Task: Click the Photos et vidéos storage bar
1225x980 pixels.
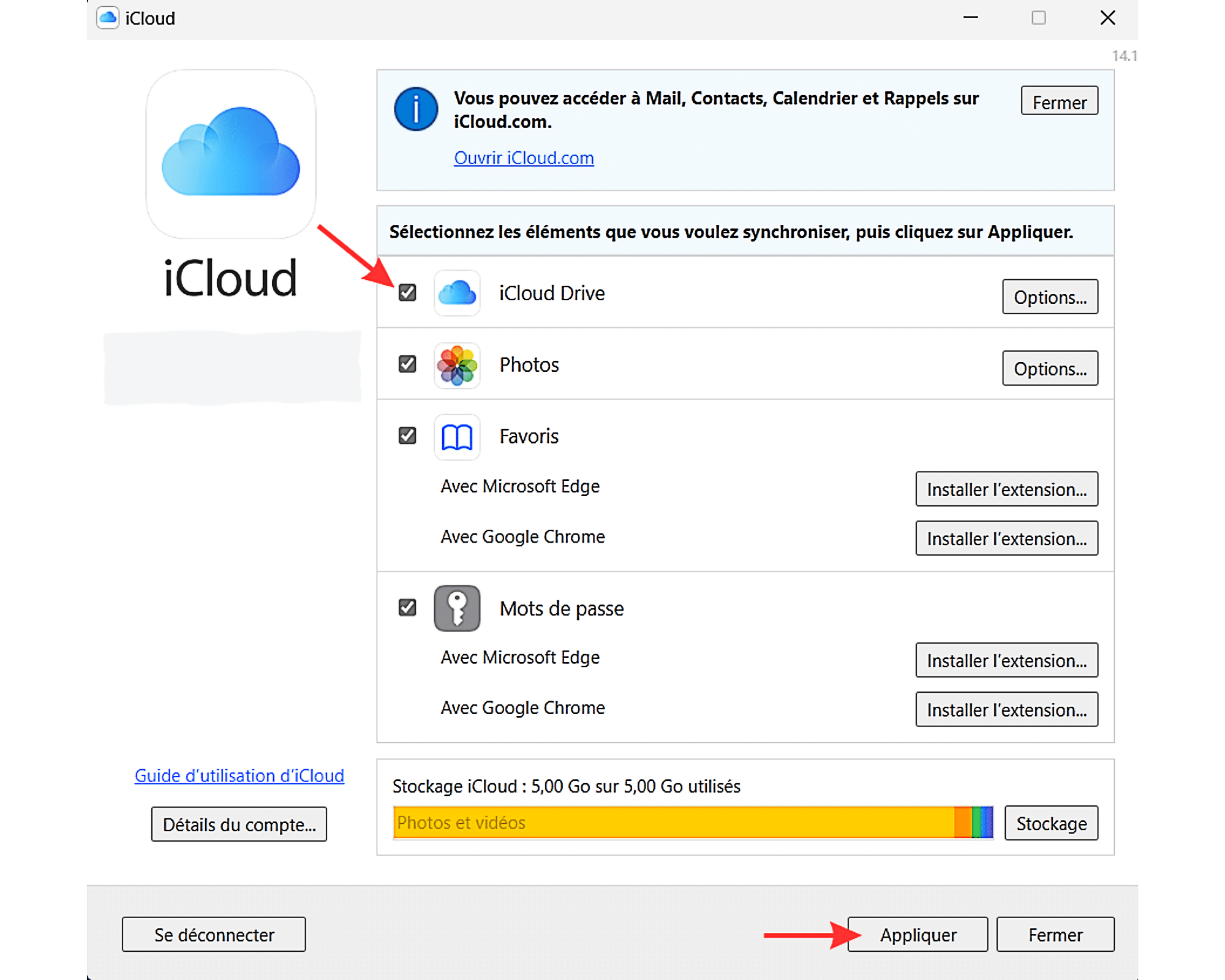Action: tap(674, 823)
